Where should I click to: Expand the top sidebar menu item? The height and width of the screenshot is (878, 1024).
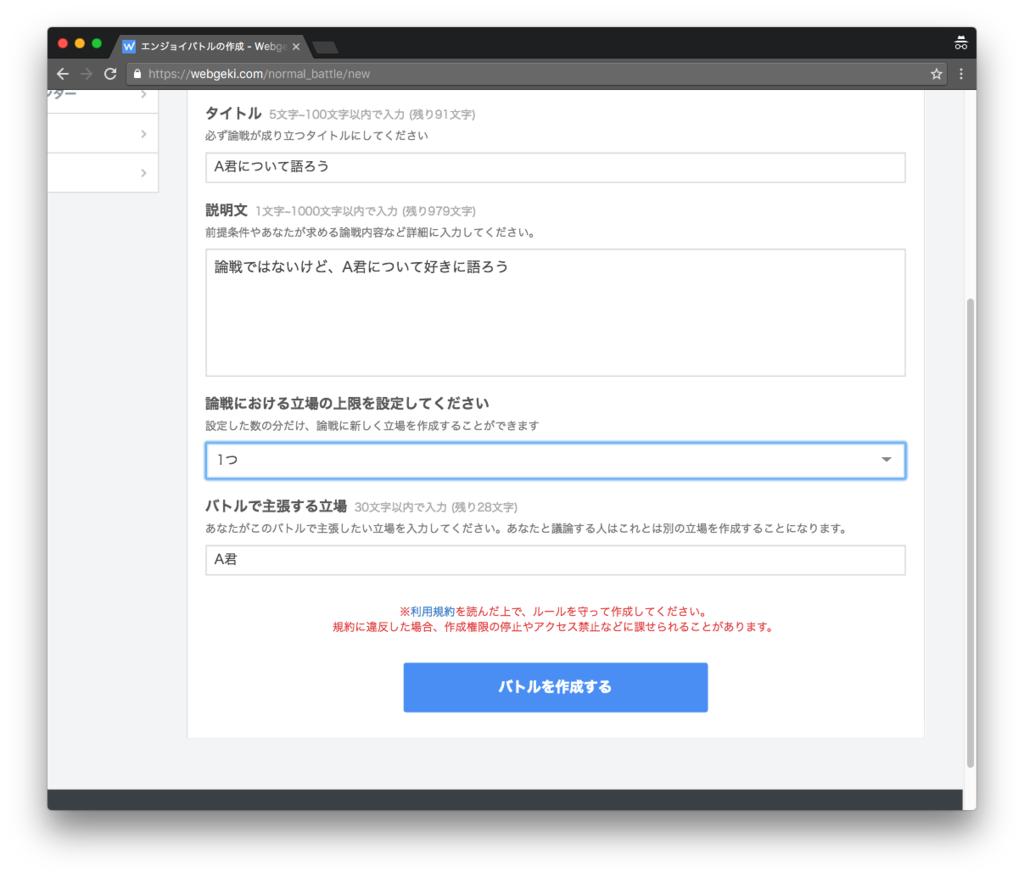[x=143, y=93]
